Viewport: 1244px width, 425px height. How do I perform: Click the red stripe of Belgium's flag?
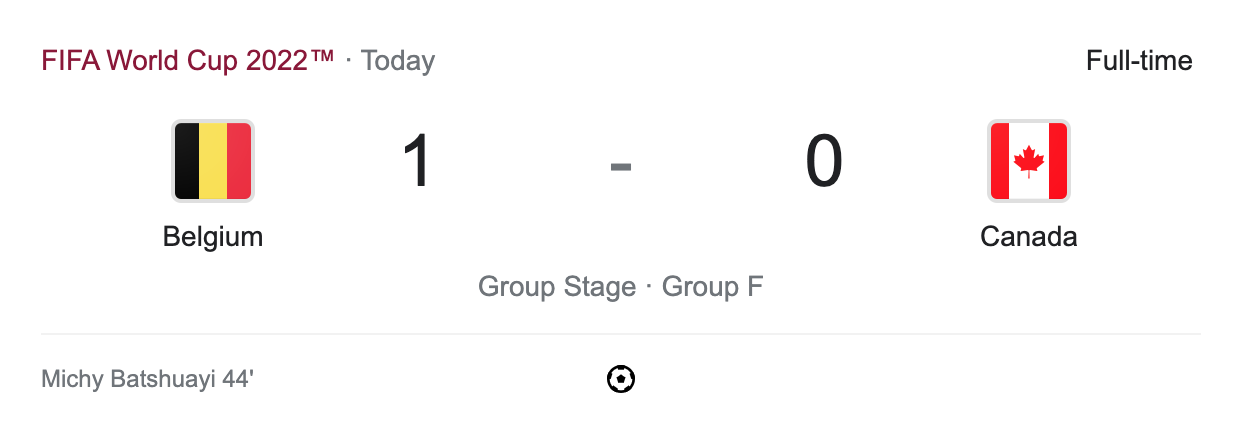click(238, 161)
